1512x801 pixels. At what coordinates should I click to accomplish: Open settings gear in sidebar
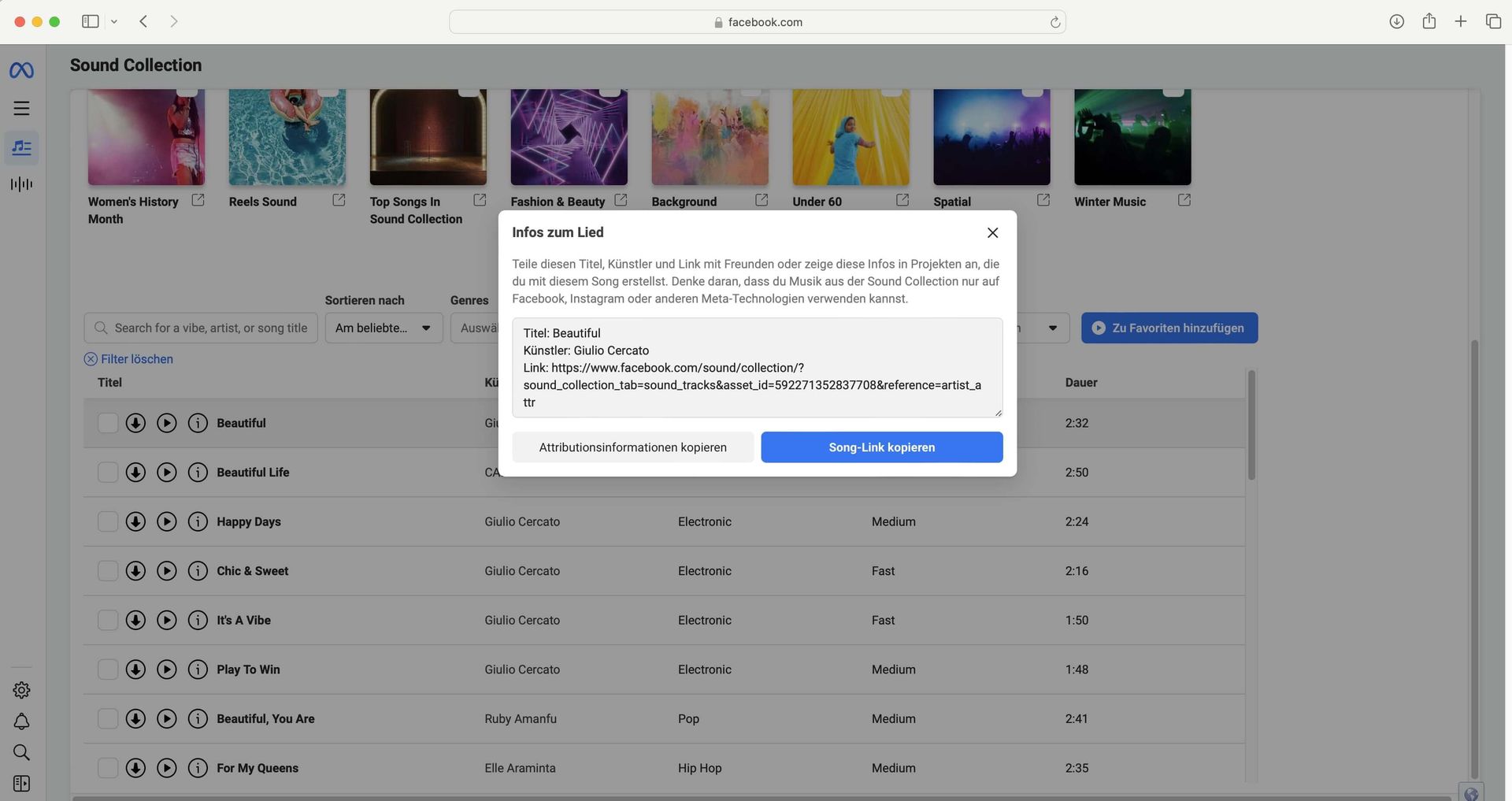(x=21, y=690)
